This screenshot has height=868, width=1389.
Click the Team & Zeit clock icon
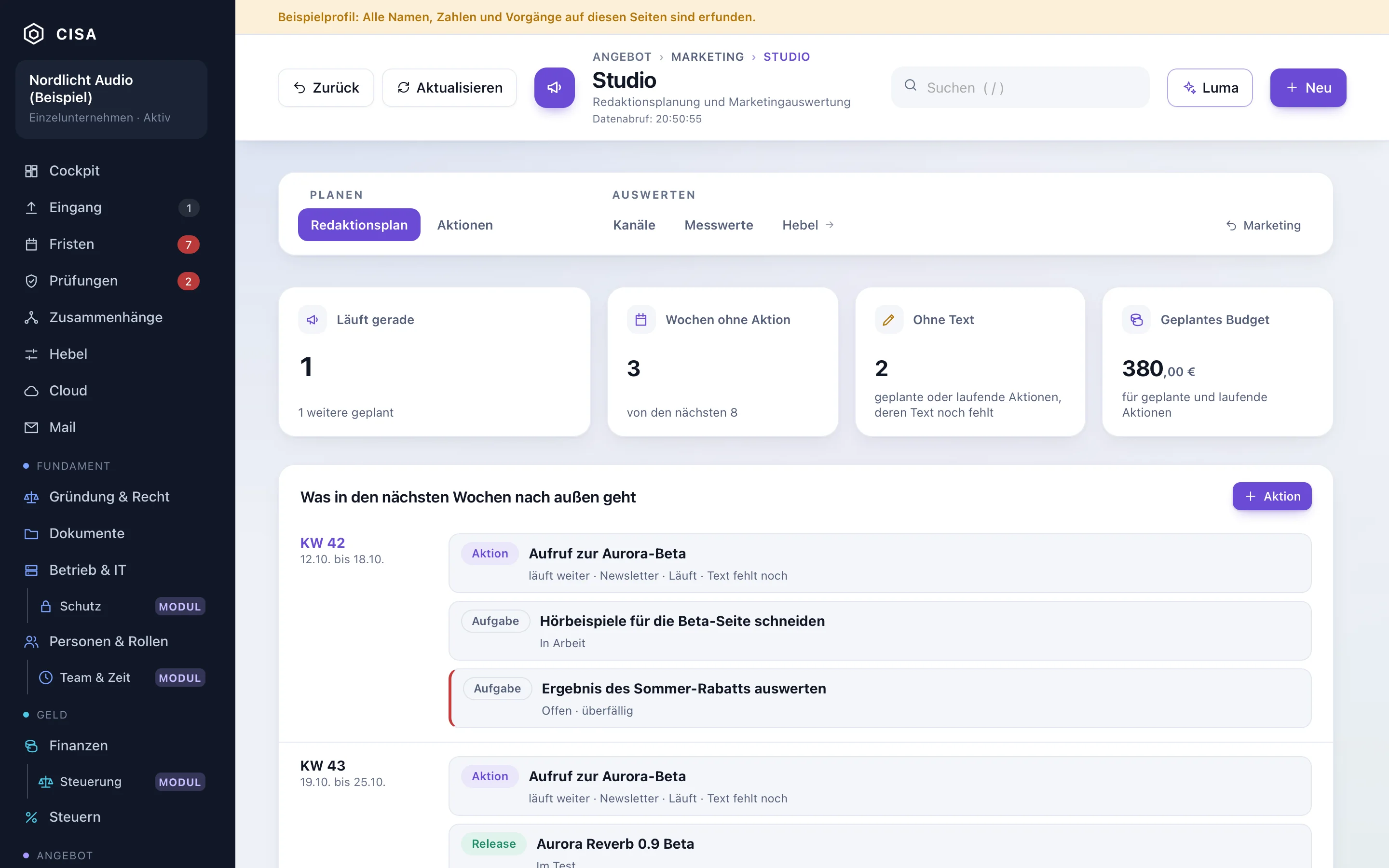pos(46,678)
